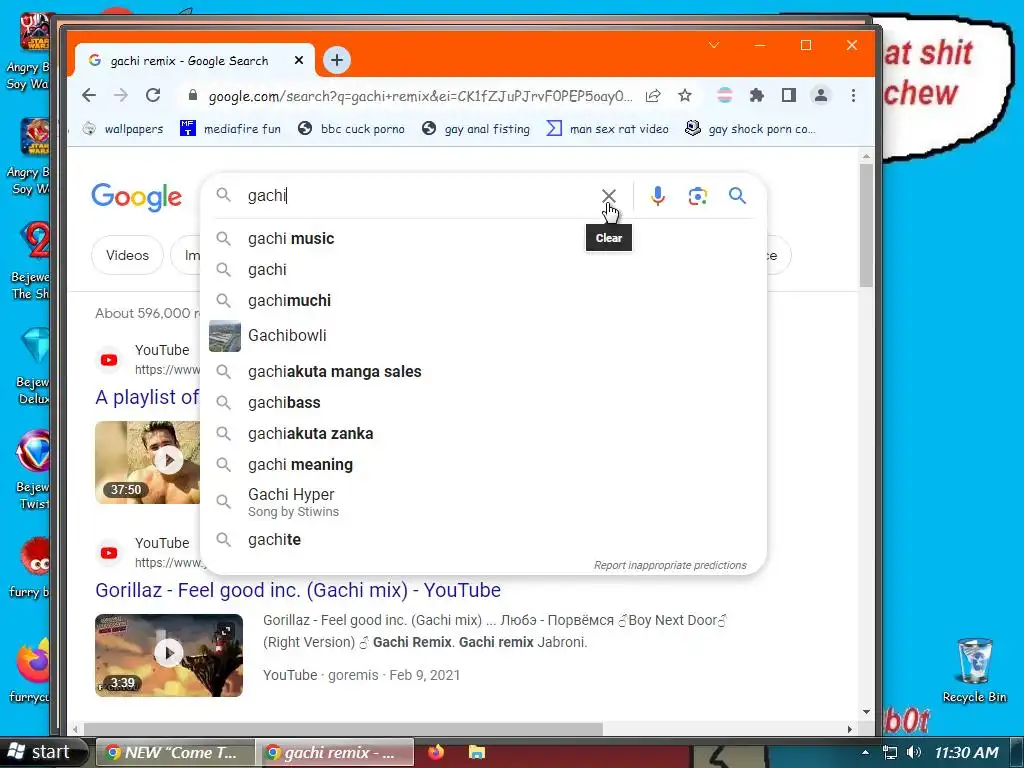Reload the current page
Viewport: 1024px width, 768px height.
click(153, 95)
